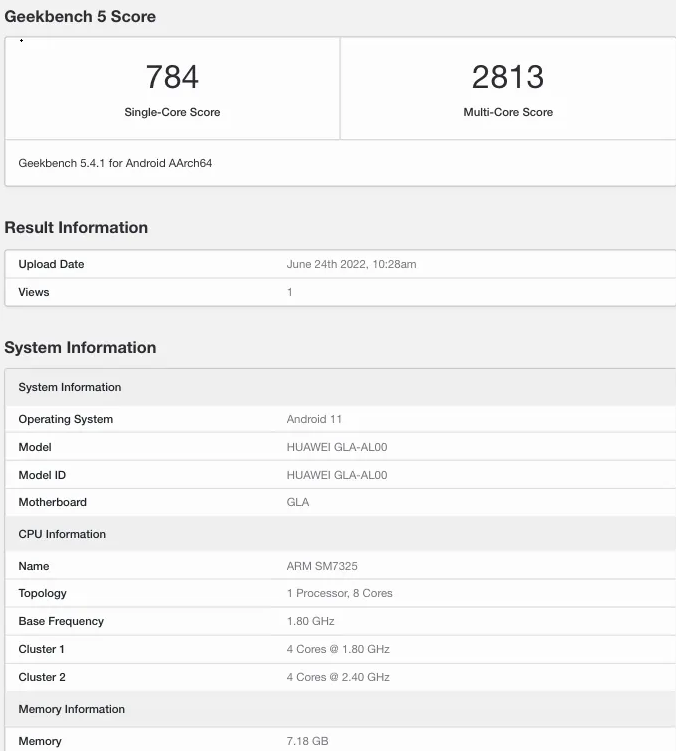Click the HUAWEI GLA-AL00 value in Model ID row

coord(336,475)
